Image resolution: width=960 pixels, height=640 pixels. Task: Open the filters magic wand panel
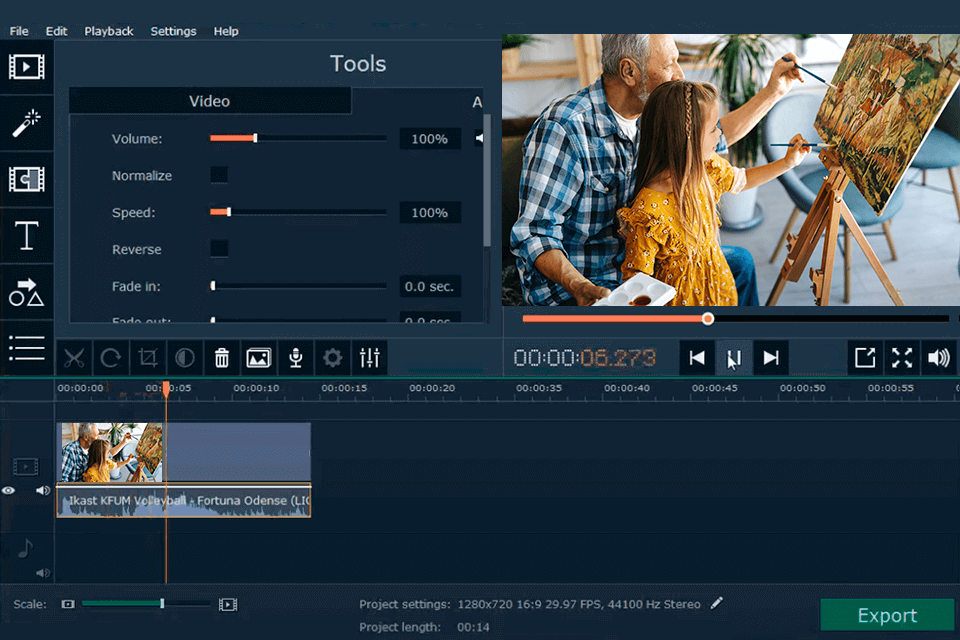click(x=26, y=123)
